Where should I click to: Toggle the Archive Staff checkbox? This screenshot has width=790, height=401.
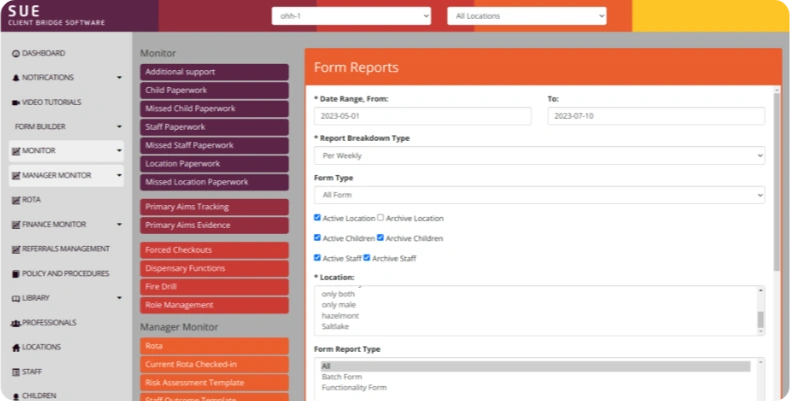[367, 258]
